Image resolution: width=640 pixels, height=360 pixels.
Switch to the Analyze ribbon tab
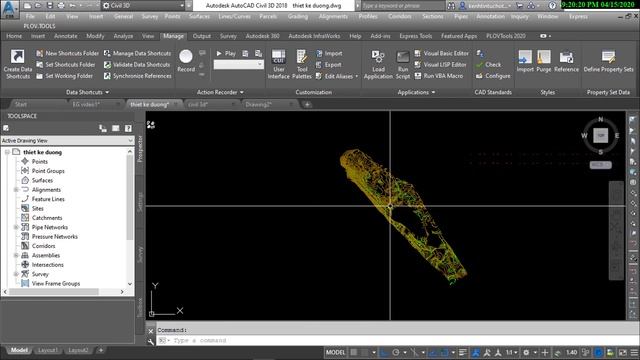click(x=123, y=36)
